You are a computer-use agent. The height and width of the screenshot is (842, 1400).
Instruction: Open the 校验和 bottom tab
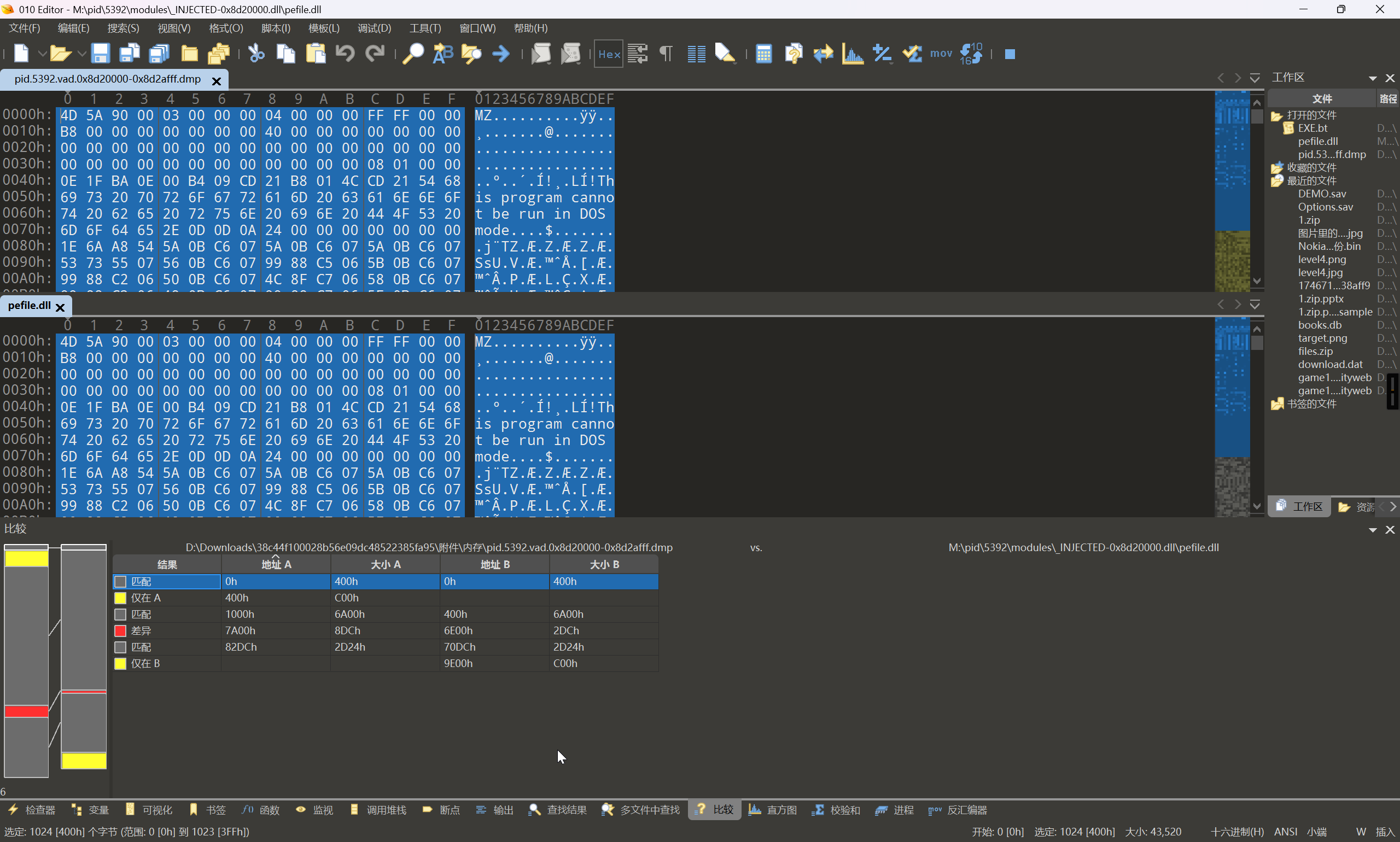[x=837, y=810]
